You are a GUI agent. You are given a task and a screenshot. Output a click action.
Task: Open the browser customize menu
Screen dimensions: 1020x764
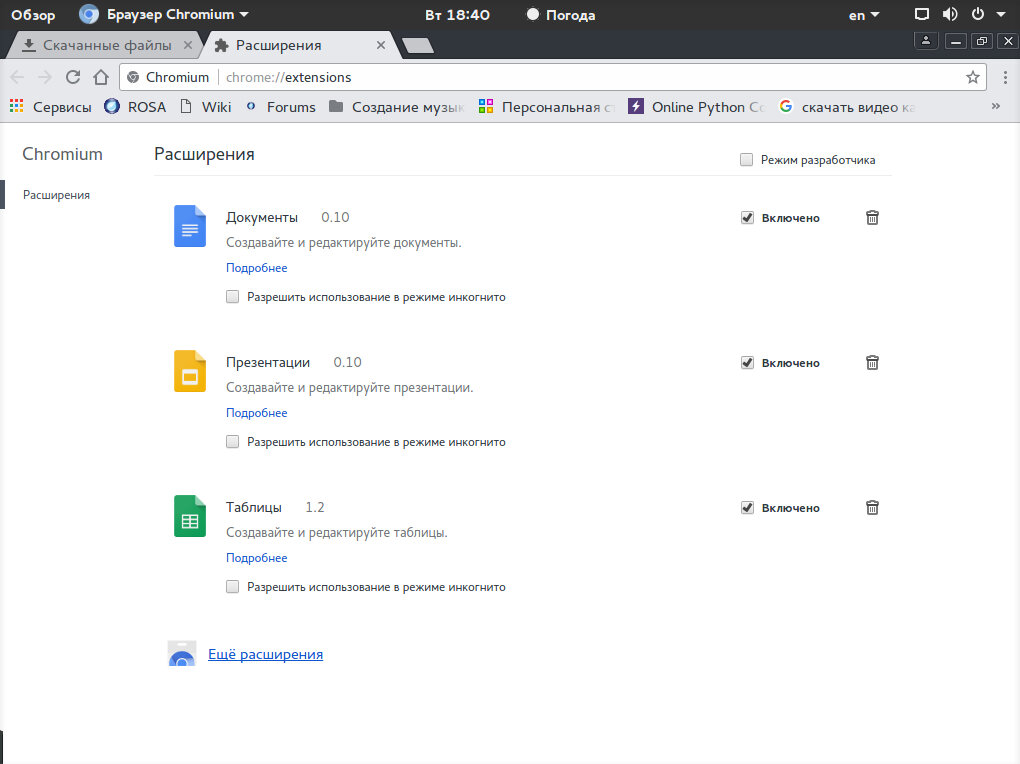point(1003,76)
